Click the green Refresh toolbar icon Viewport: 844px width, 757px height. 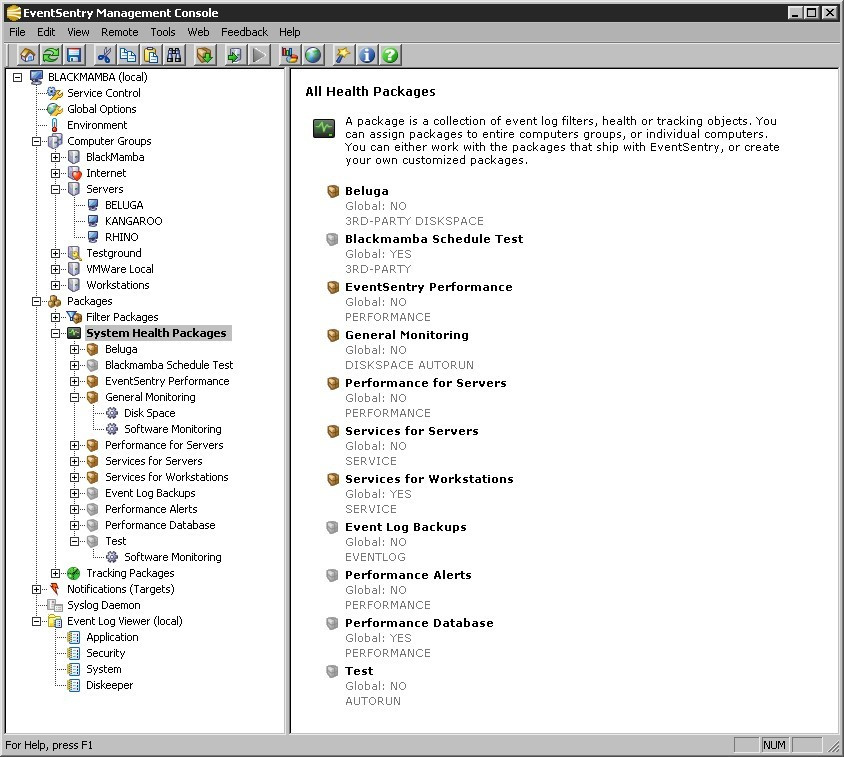(x=51, y=55)
